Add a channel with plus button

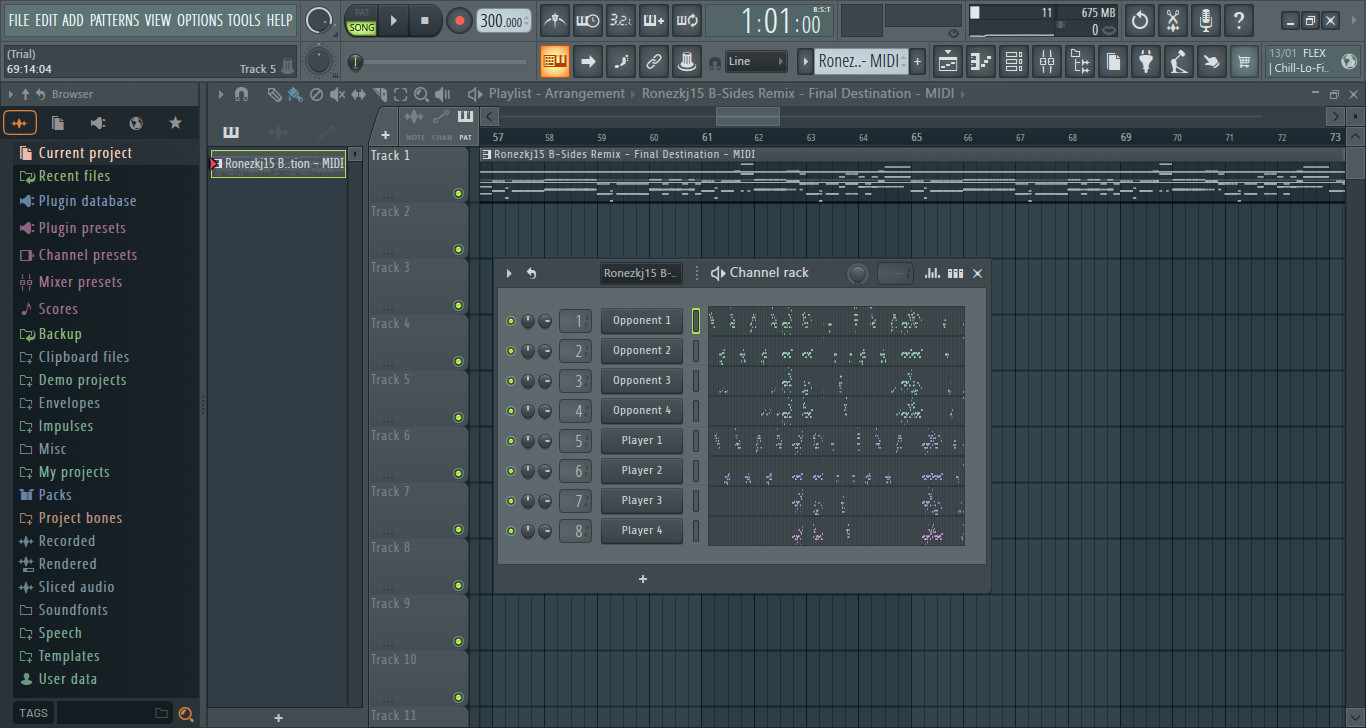click(x=643, y=579)
